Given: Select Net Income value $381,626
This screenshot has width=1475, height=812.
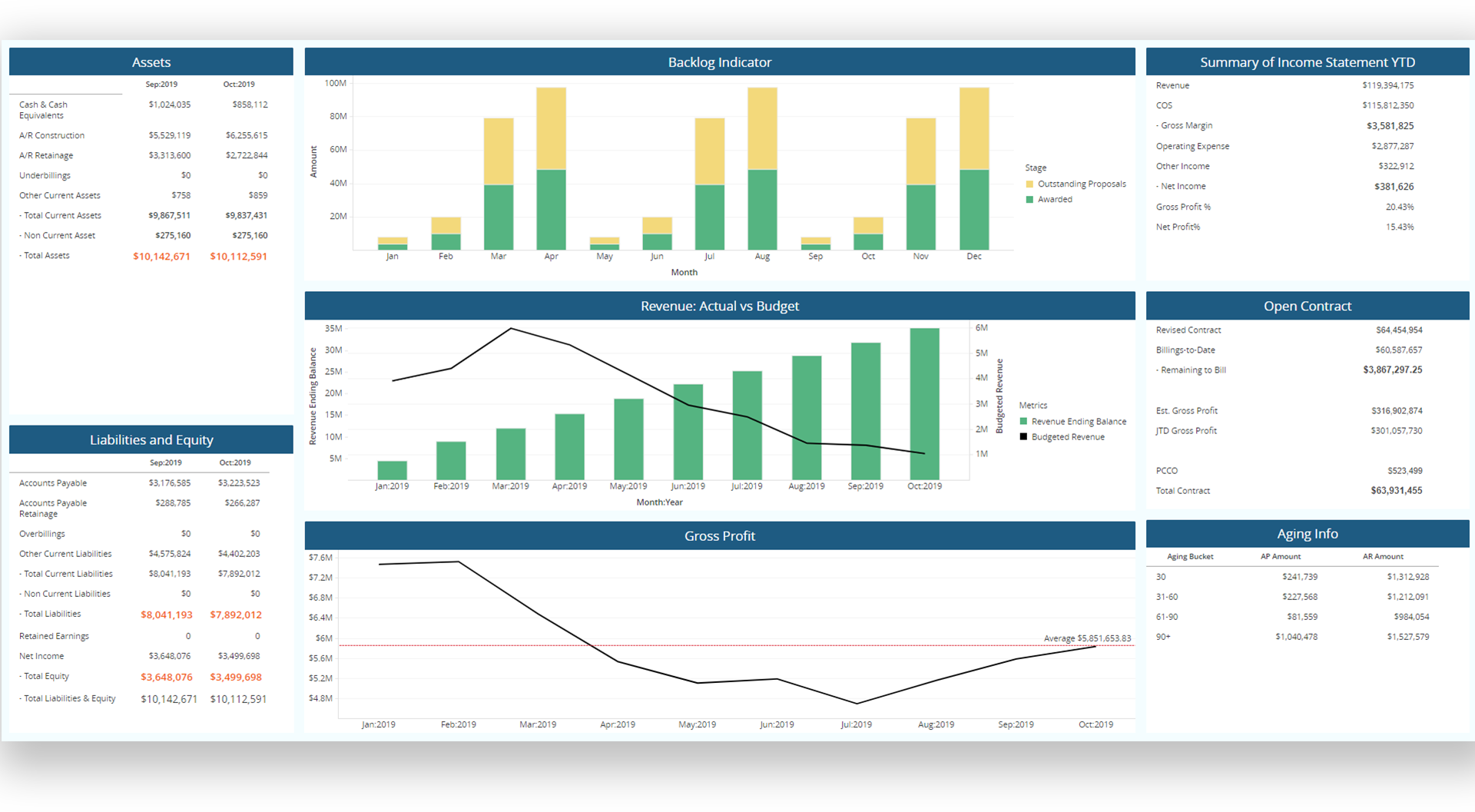Looking at the screenshot, I should click(x=1394, y=187).
